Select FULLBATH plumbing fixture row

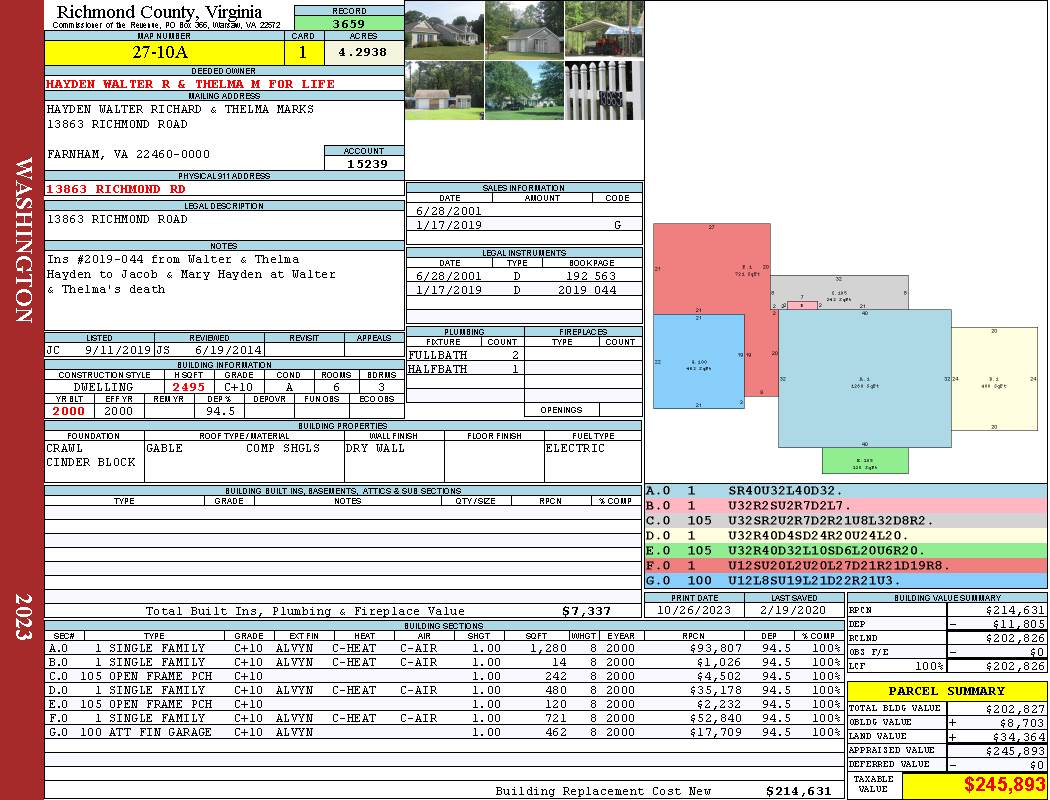point(465,355)
